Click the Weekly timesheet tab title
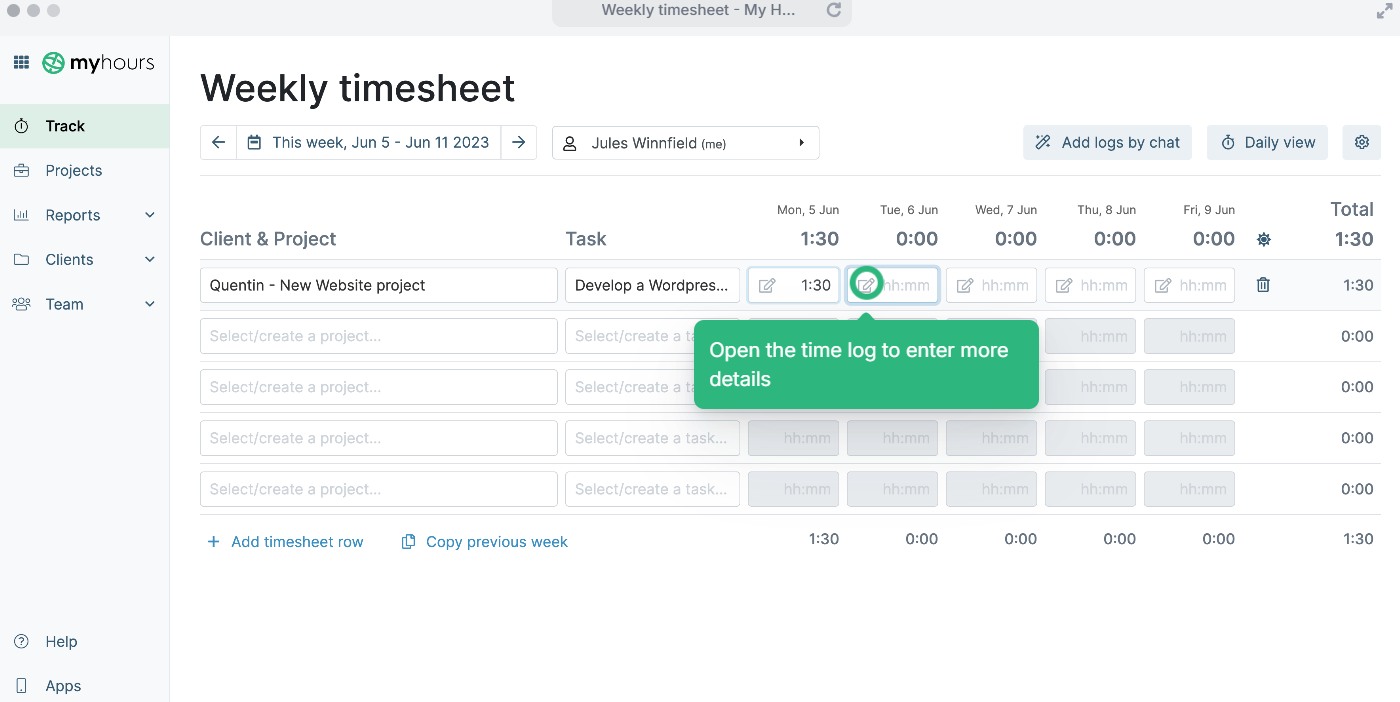 point(699,10)
